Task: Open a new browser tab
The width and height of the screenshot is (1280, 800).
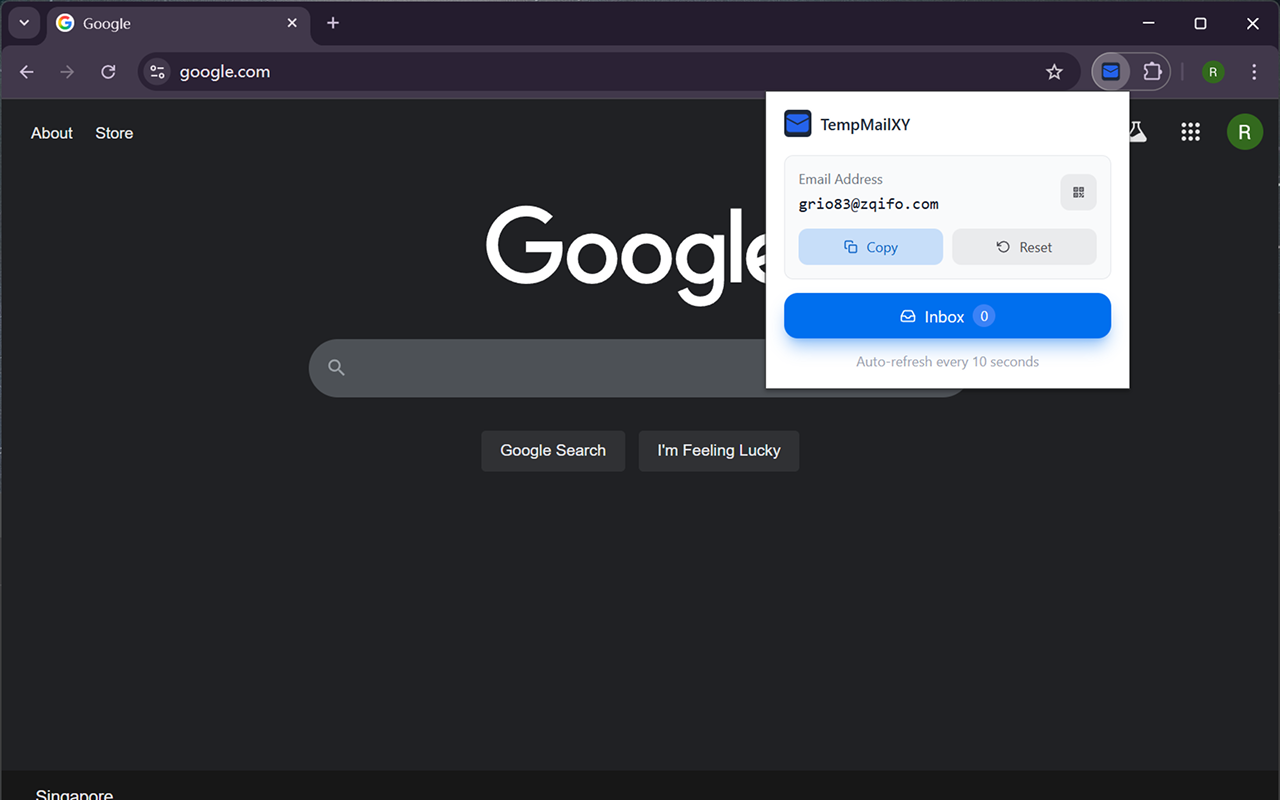Action: pyautogui.click(x=333, y=23)
